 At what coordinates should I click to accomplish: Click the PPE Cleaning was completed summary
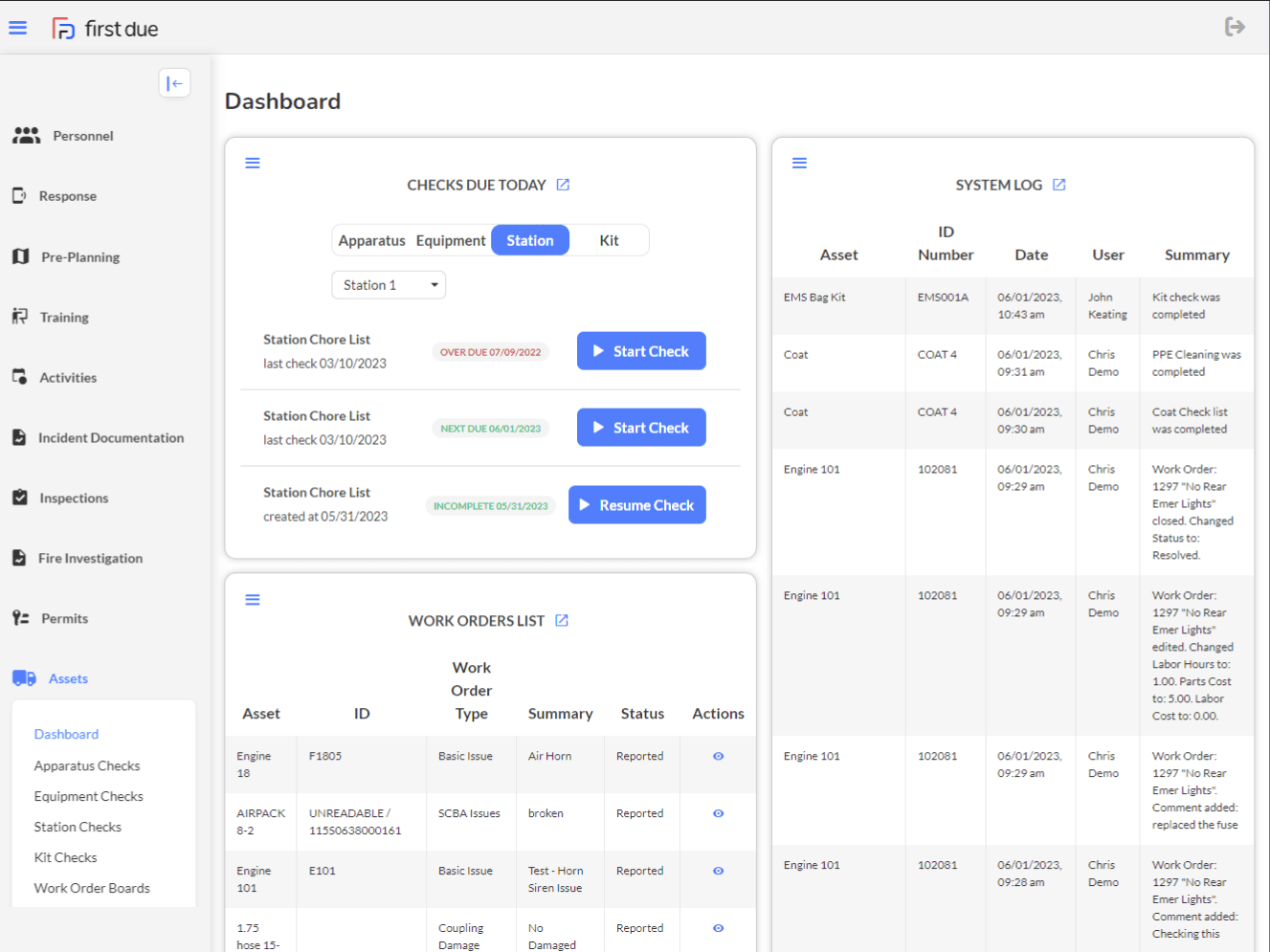[x=1196, y=364]
